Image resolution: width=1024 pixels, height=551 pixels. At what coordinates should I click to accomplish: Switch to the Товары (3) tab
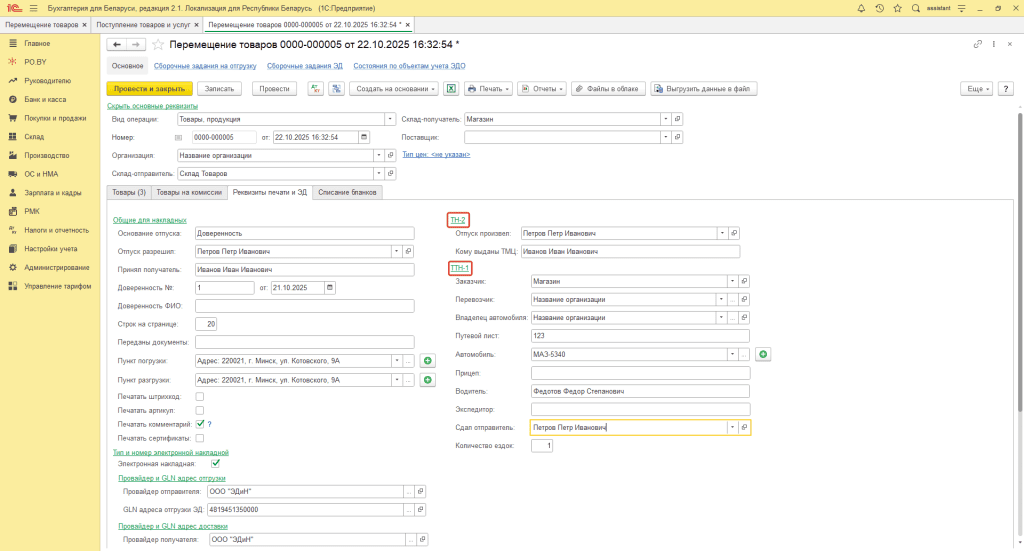tap(128, 192)
